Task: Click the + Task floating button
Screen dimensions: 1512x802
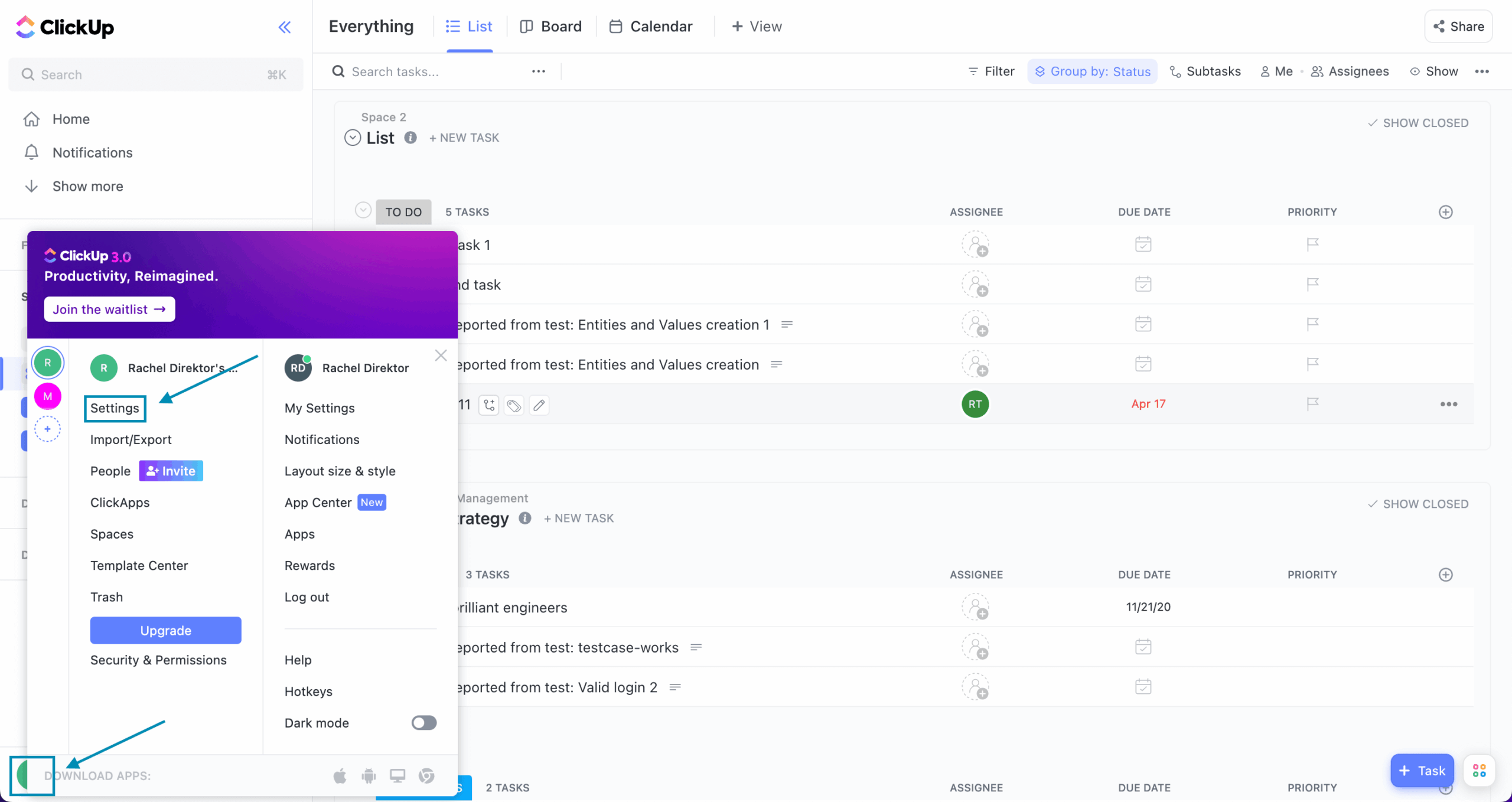Action: tap(1422, 771)
